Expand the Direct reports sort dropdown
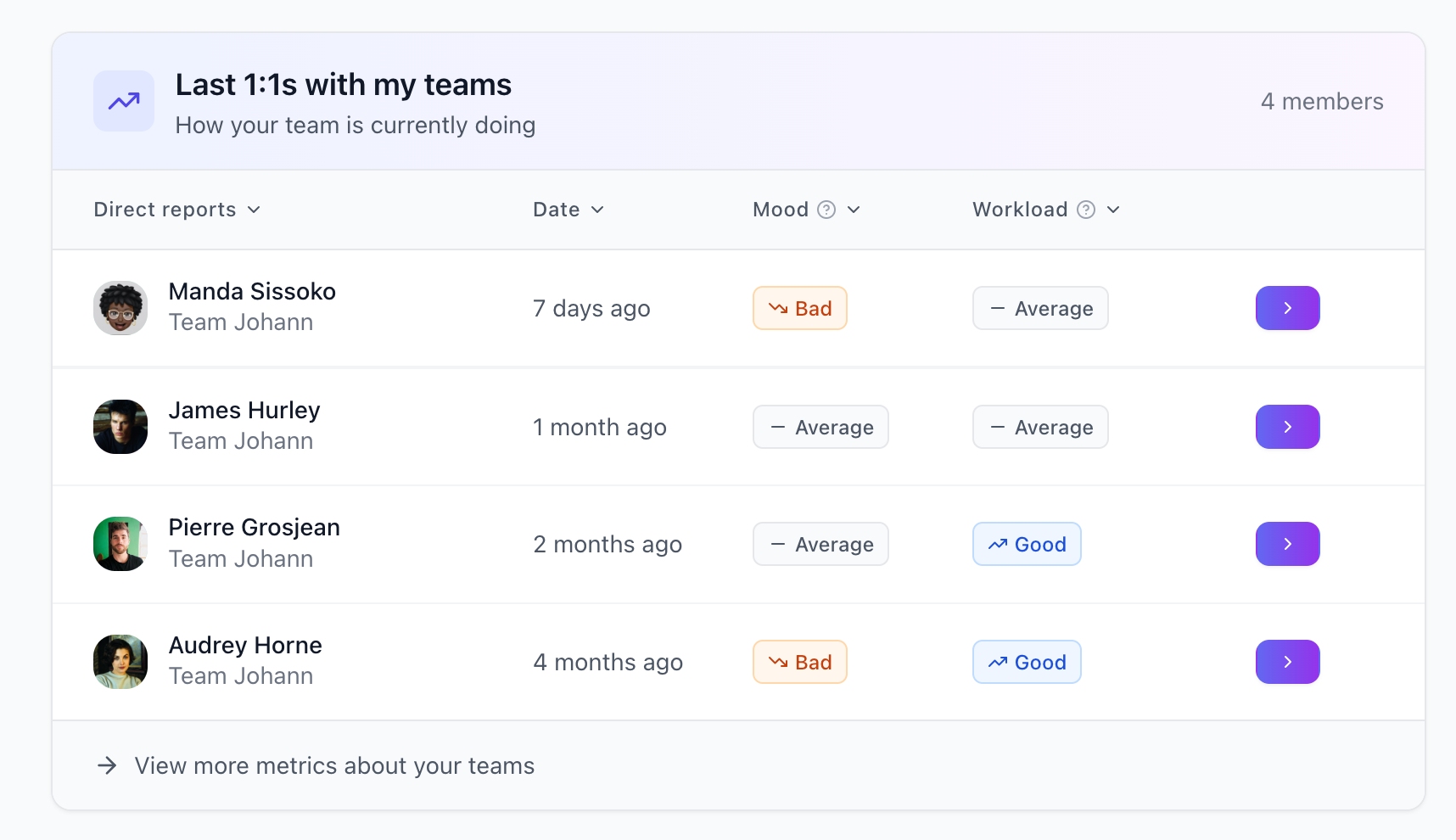The width and height of the screenshot is (1456, 840). [255, 210]
